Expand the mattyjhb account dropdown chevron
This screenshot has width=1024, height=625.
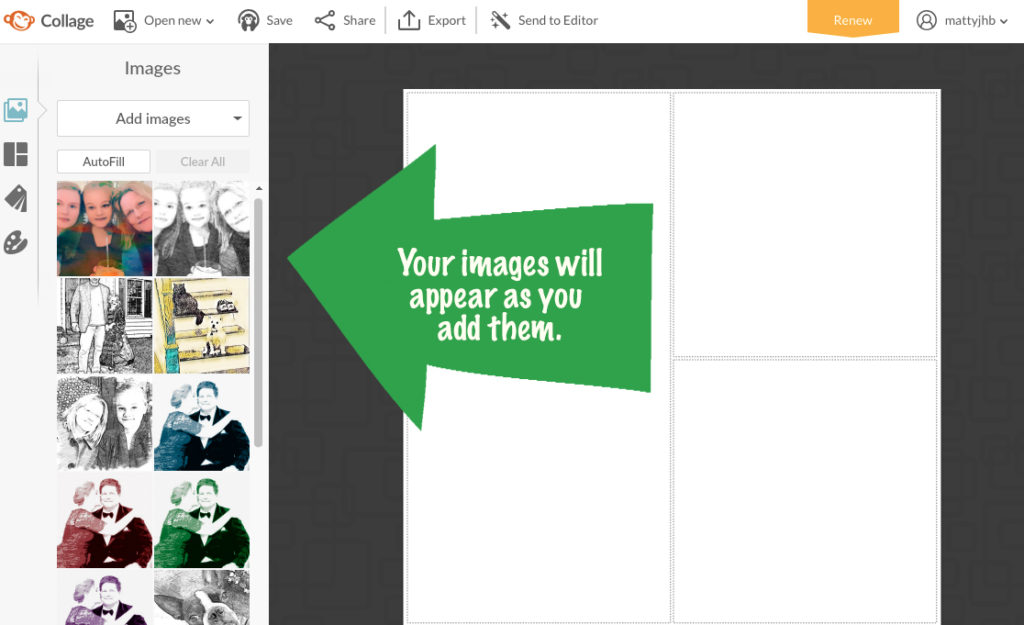pyautogui.click(x=1004, y=22)
